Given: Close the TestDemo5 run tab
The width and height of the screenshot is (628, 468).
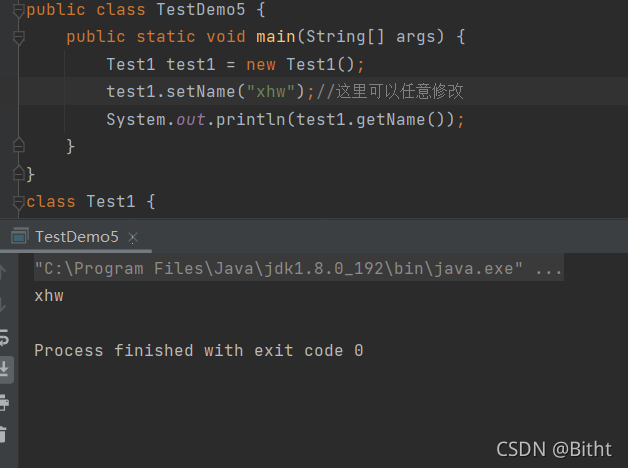Looking at the screenshot, I should pyautogui.click(x=133, y=238).
